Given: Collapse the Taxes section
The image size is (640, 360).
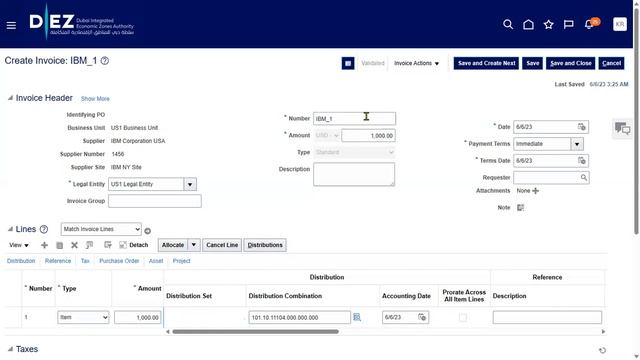Looking at the screenshot, I should pos(11,349).
